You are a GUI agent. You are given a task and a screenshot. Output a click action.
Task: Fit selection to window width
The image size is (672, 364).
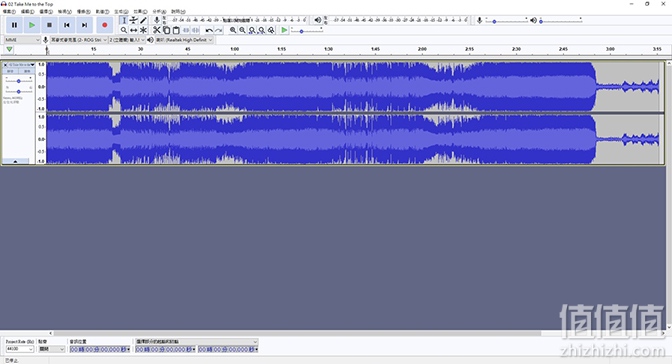coord(252,30)
